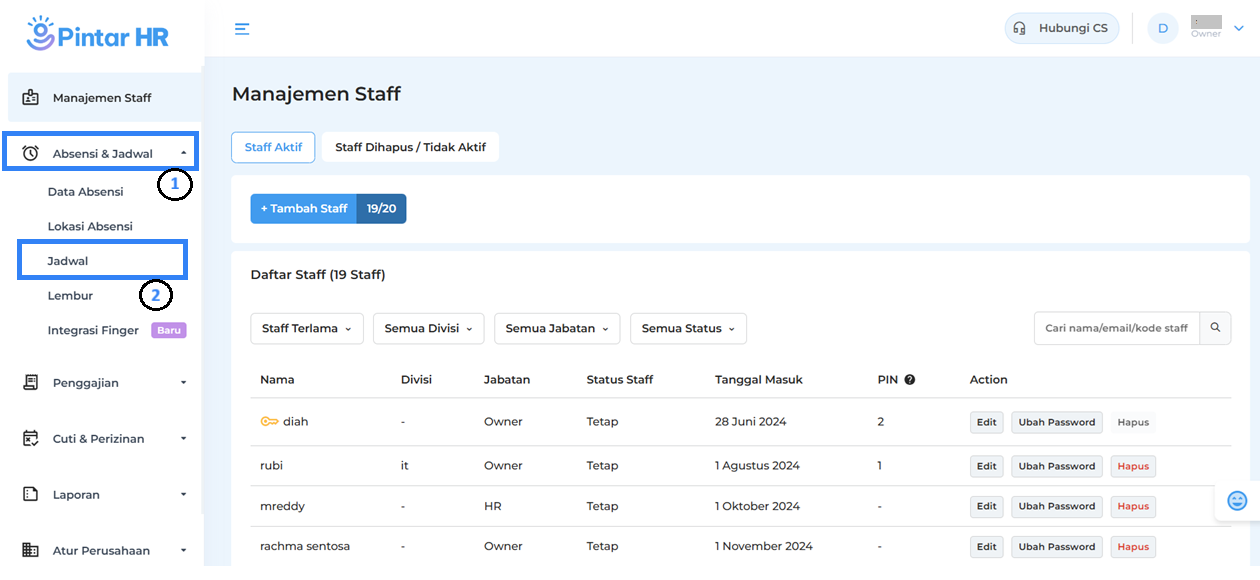Open the Staff Terlama sort dropdown
The image size is (1260, 580).
(306, 328)
